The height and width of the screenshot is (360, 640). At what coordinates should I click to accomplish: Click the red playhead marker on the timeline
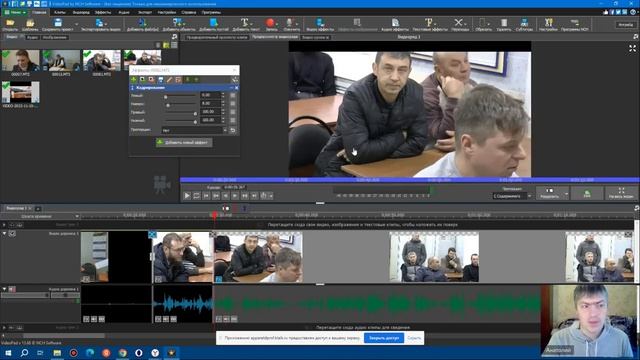[215, 214]
